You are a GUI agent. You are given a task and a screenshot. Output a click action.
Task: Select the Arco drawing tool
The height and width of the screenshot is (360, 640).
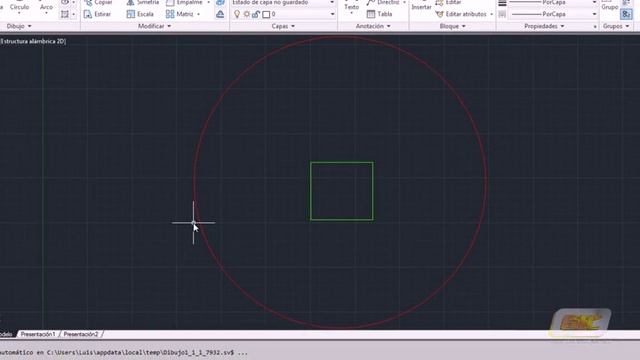click(46, 7)
